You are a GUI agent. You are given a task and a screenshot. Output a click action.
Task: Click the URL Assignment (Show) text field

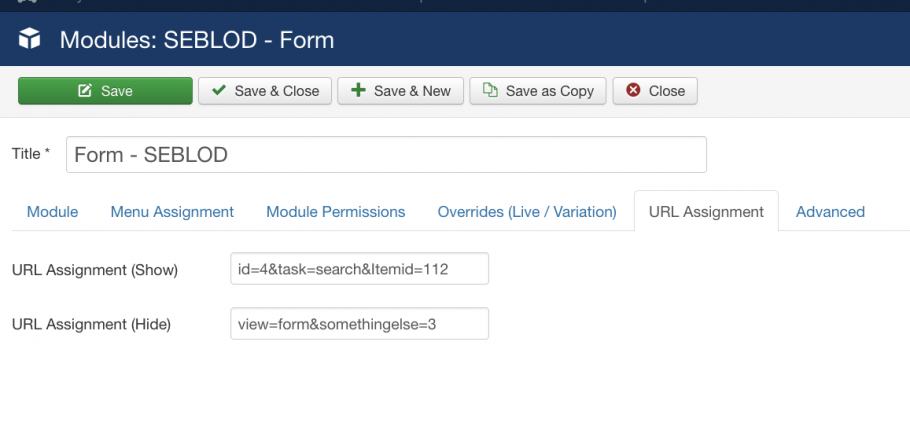pos(359,269)
